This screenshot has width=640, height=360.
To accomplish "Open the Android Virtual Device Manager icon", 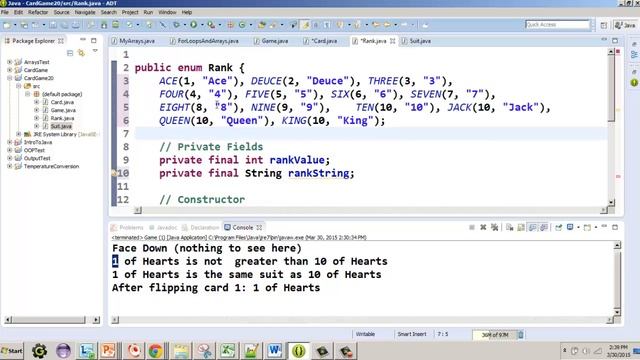I will [116, 25].
